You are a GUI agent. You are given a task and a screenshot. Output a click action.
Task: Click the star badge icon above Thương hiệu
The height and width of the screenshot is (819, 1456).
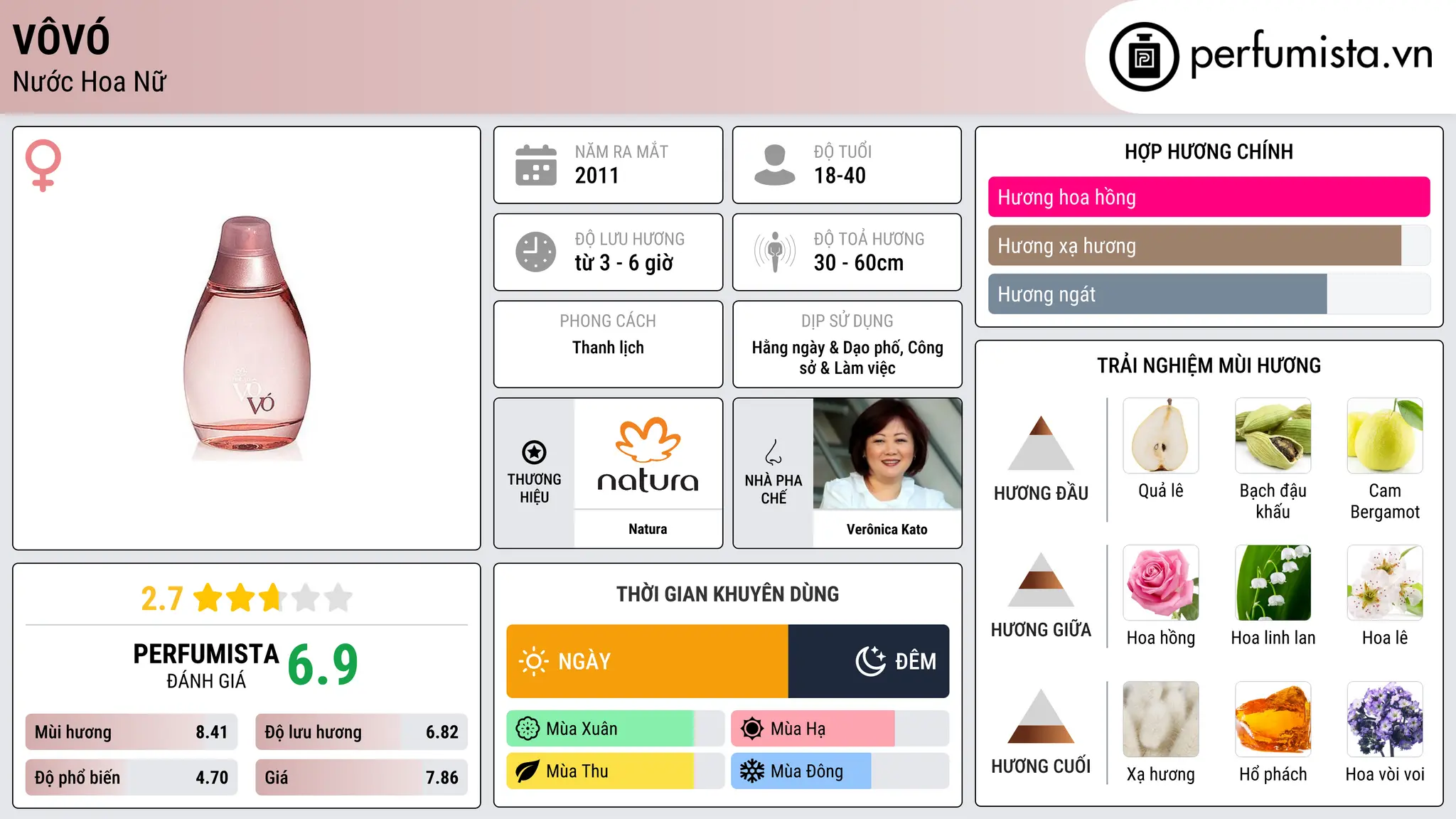(x=535, y=452)
